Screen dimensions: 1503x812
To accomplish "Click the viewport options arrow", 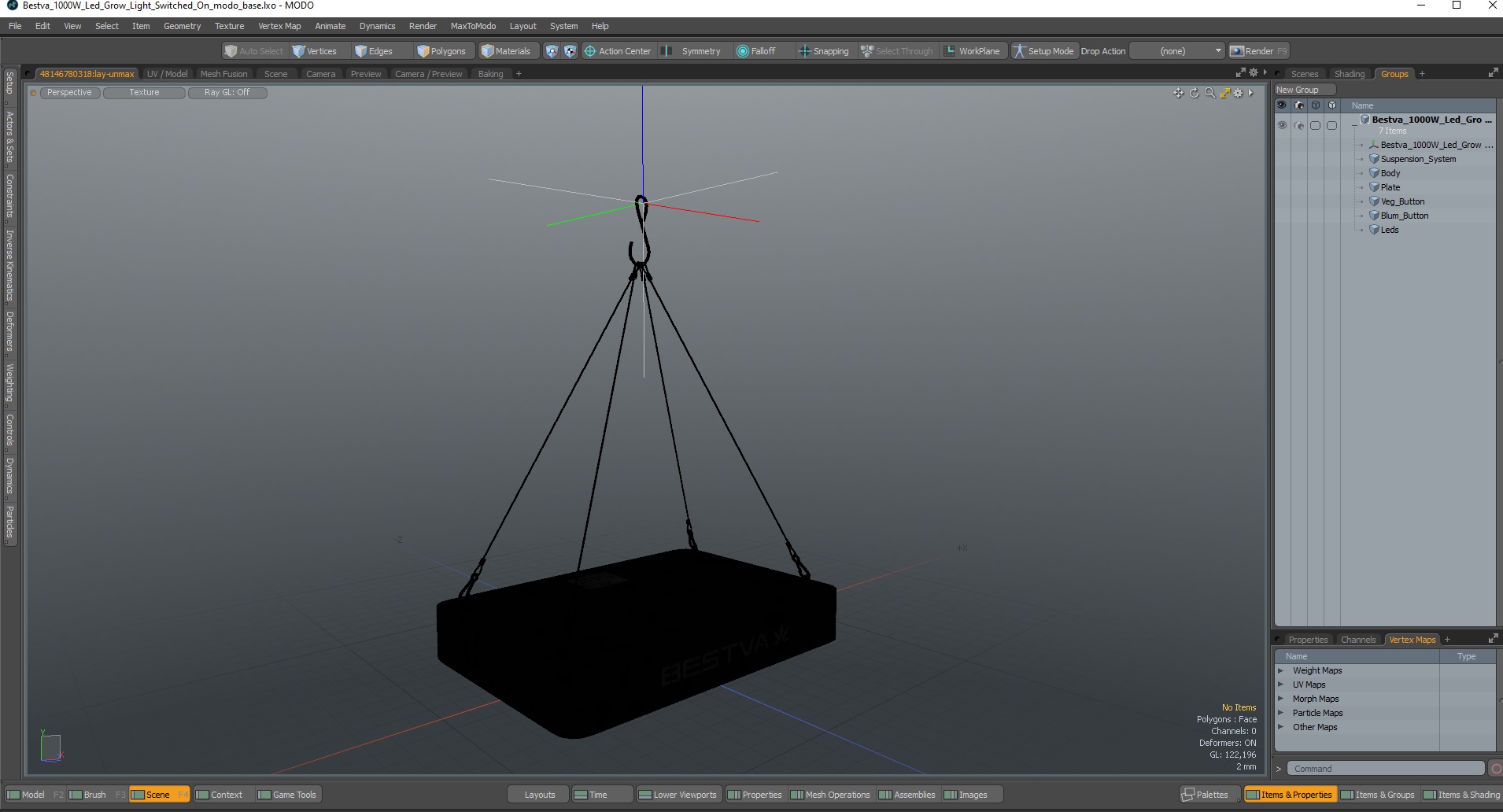I will point(1250,93).
